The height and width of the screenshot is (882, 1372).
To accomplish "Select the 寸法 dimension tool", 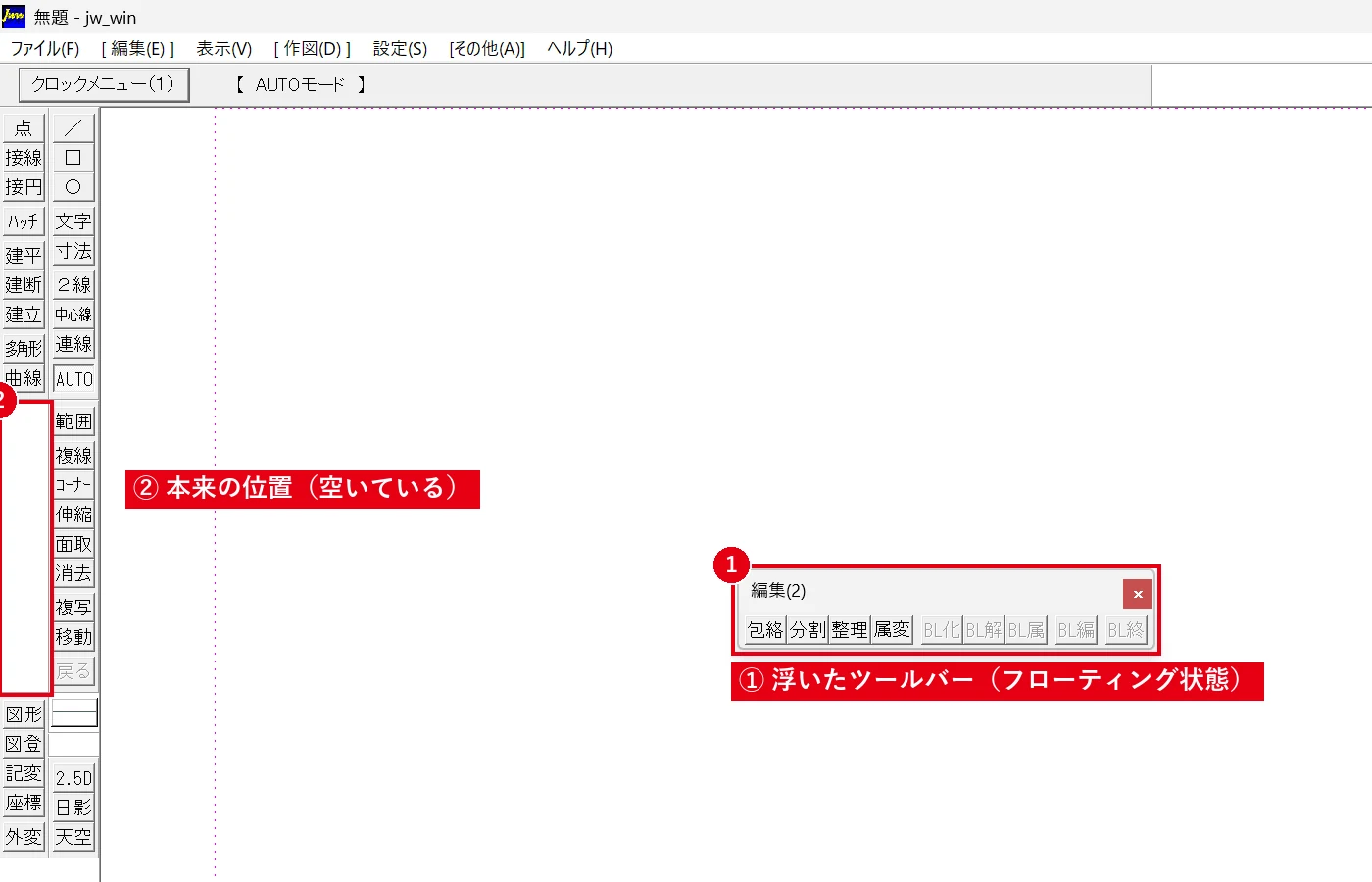I will (73, 251).
